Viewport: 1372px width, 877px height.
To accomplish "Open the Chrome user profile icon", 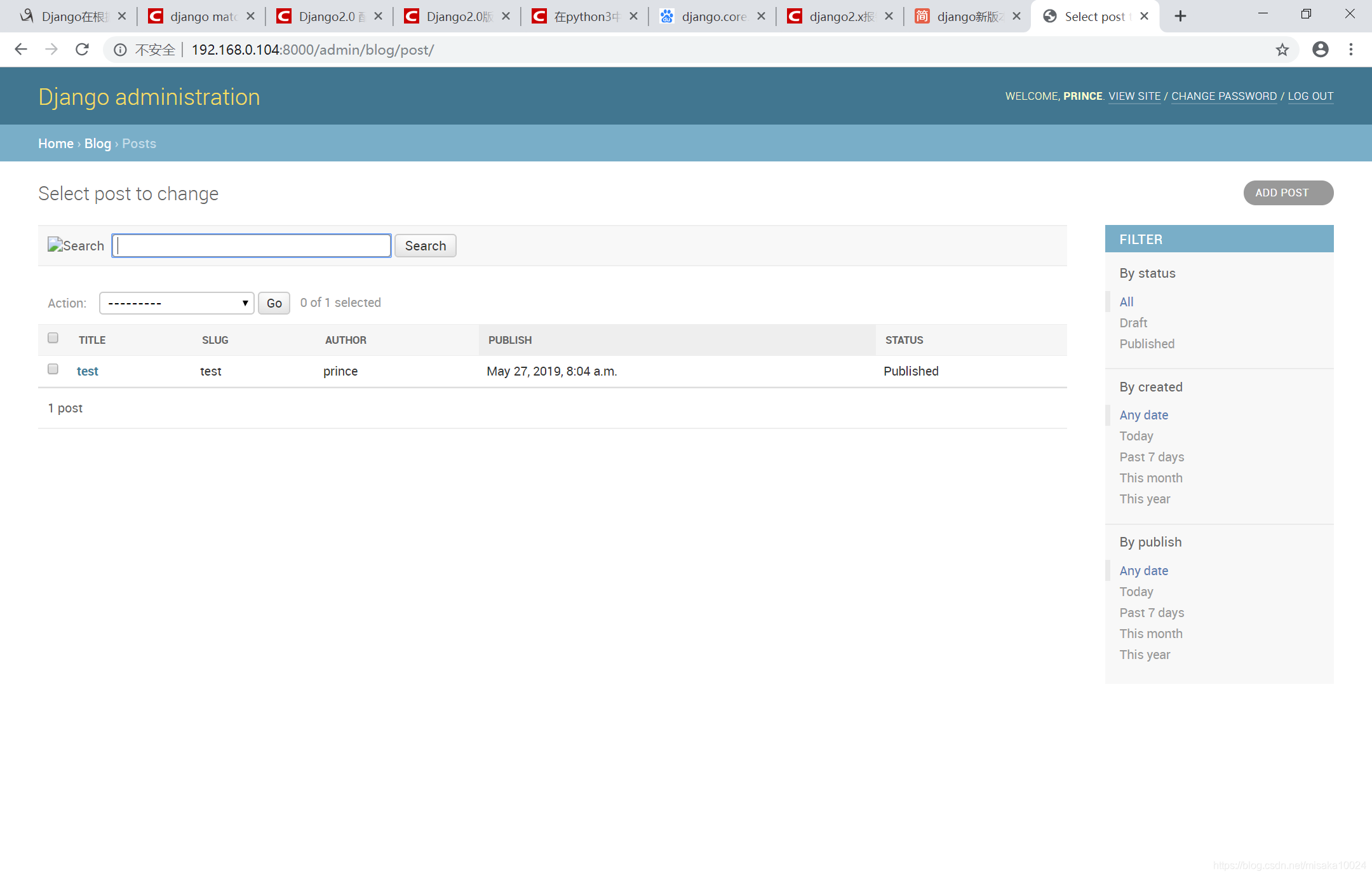I will tap(1321, 50).
